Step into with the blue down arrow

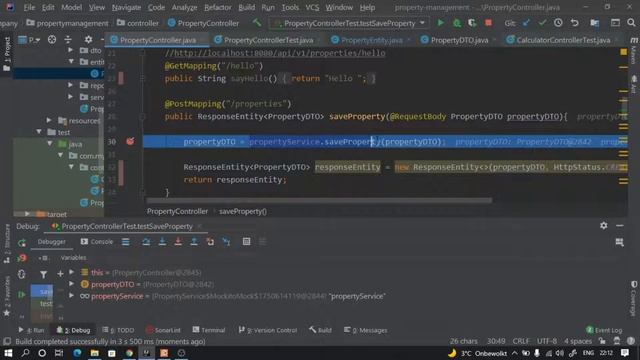click(162, 242)
